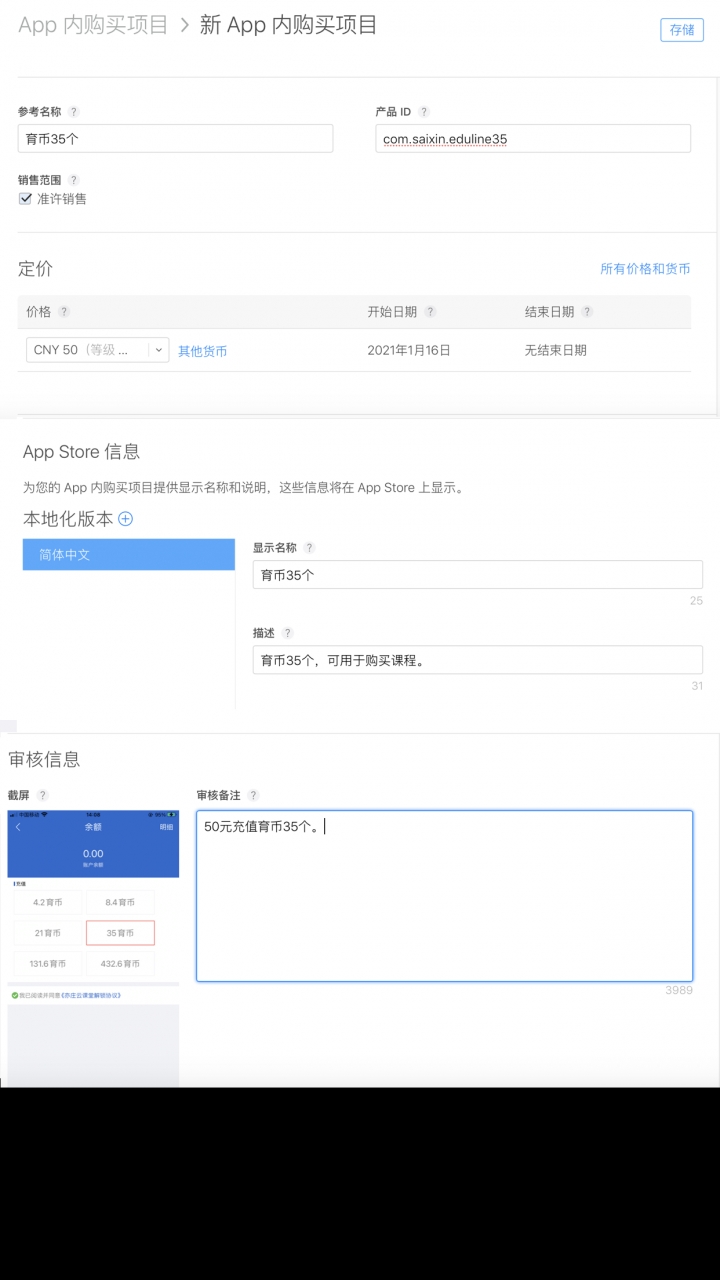
Task: Select 简体中文 localization entry
Action: (x=128, y=554)
